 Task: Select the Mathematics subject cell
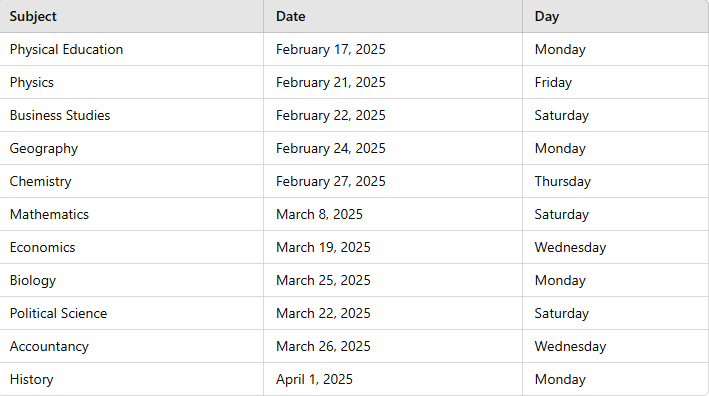point(132,214)
